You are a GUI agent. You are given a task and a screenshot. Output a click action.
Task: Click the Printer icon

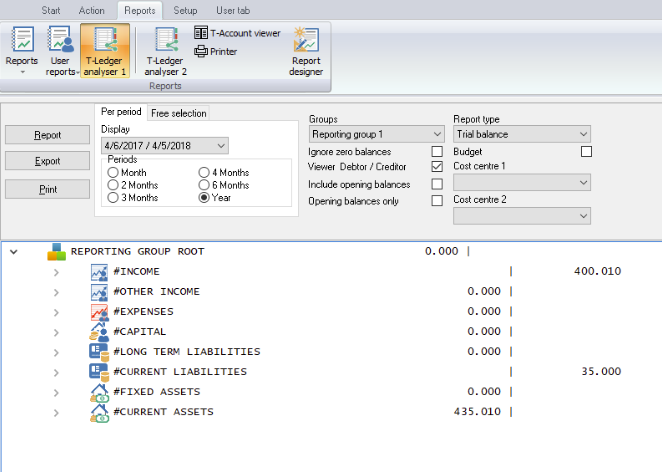click(x=216, y=52)
